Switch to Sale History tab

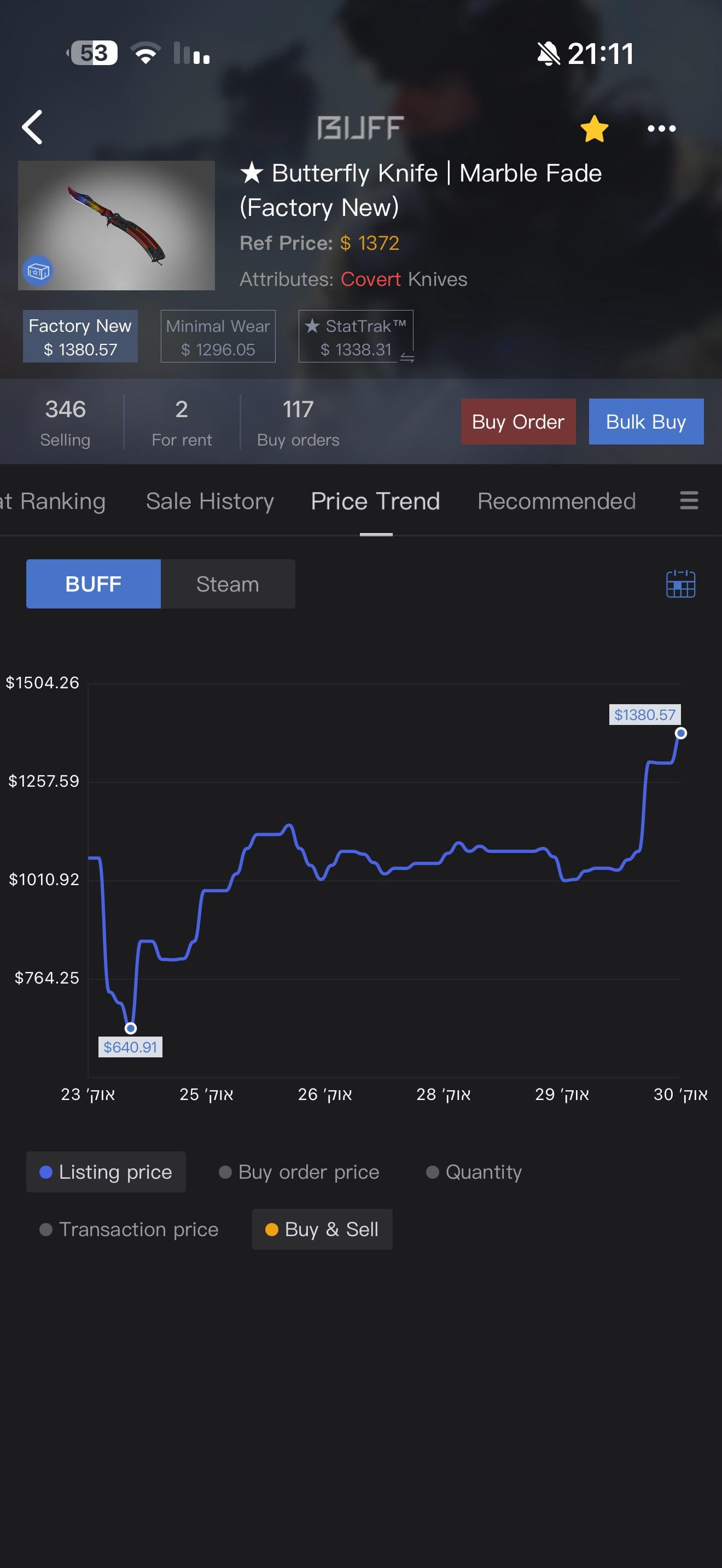[x=210, y=501]
